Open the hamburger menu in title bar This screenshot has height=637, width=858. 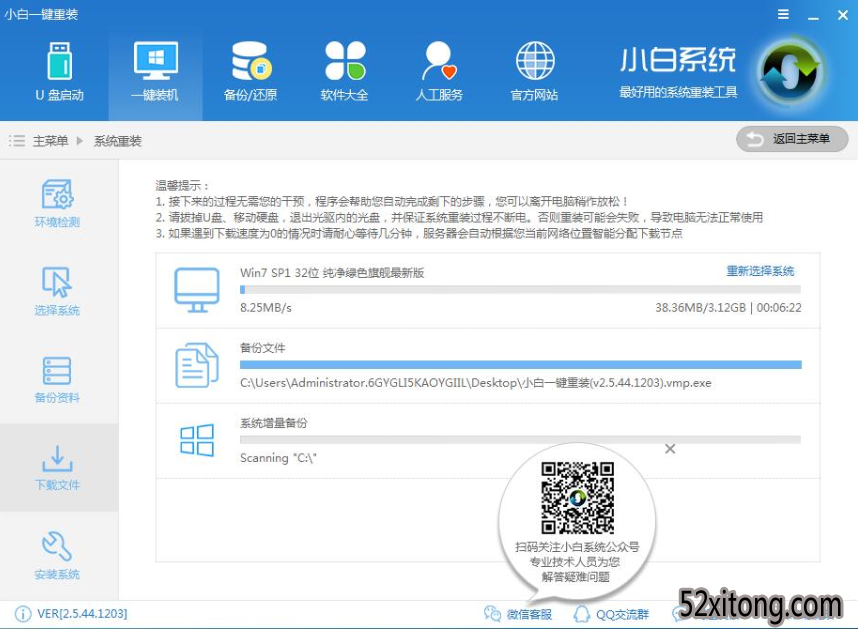(x=784, y=15)
